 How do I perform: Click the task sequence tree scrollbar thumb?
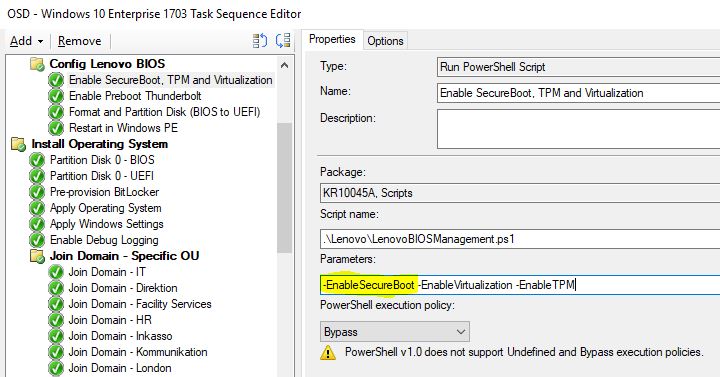(285, 187)
